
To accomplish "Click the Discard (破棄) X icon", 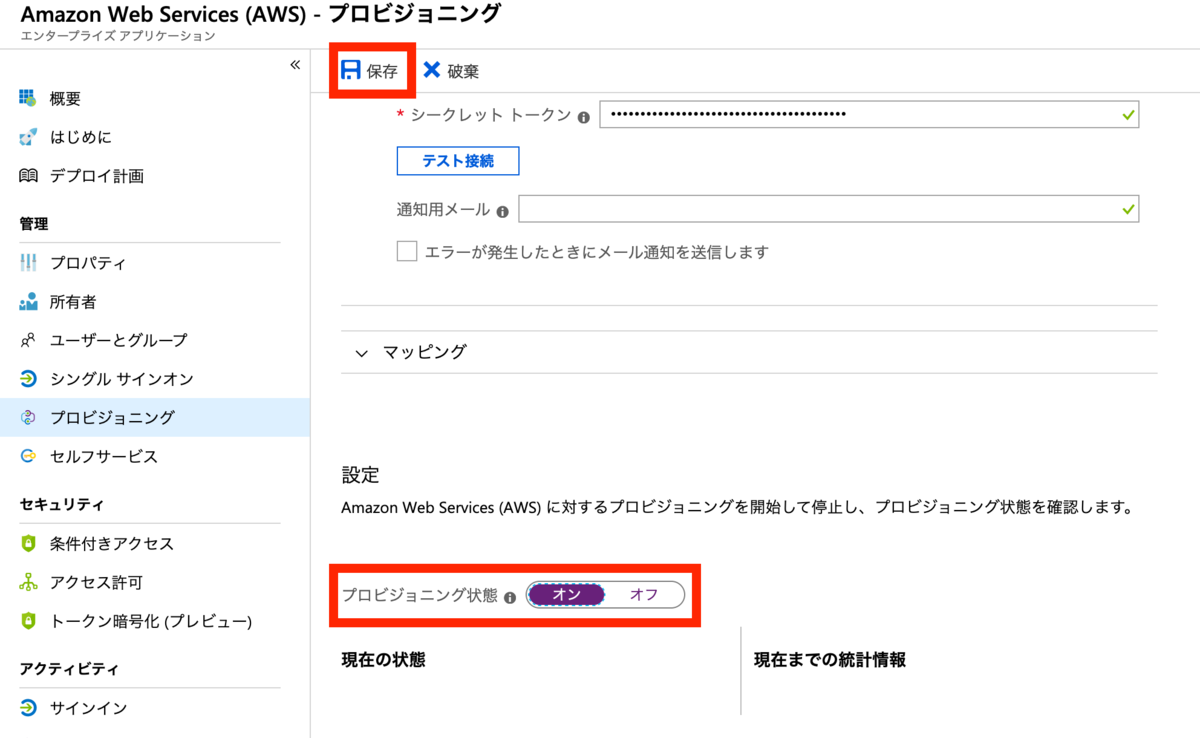I will (x=432, y=70).
